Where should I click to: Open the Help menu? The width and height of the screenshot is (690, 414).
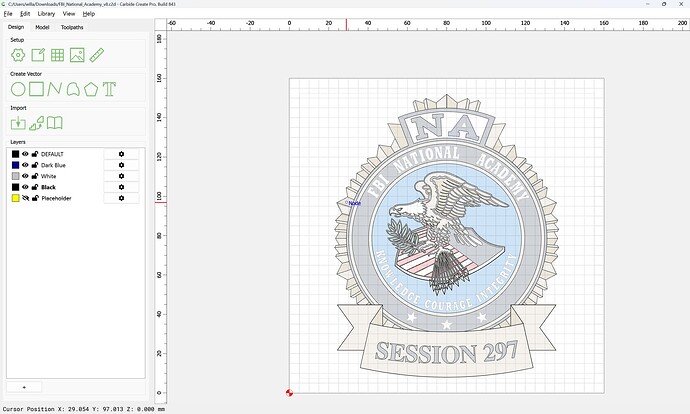pos(88,14)
